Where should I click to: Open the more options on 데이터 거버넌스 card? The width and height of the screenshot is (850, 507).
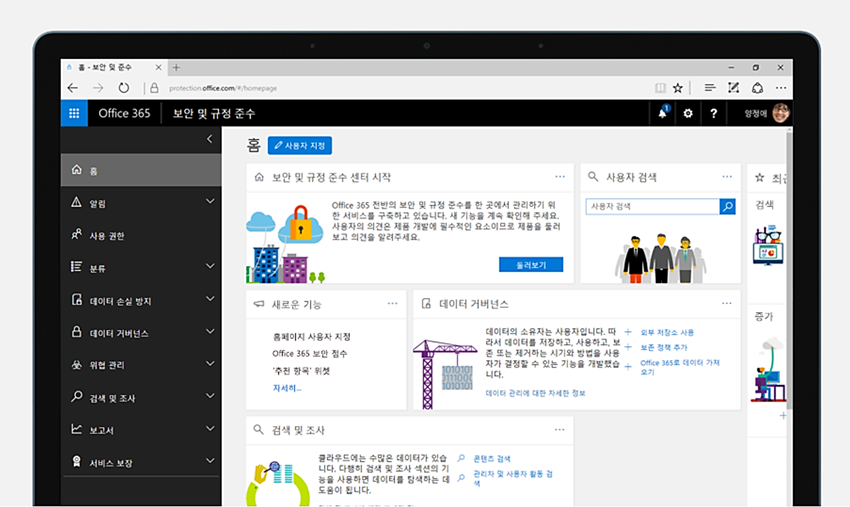(727, 303)
